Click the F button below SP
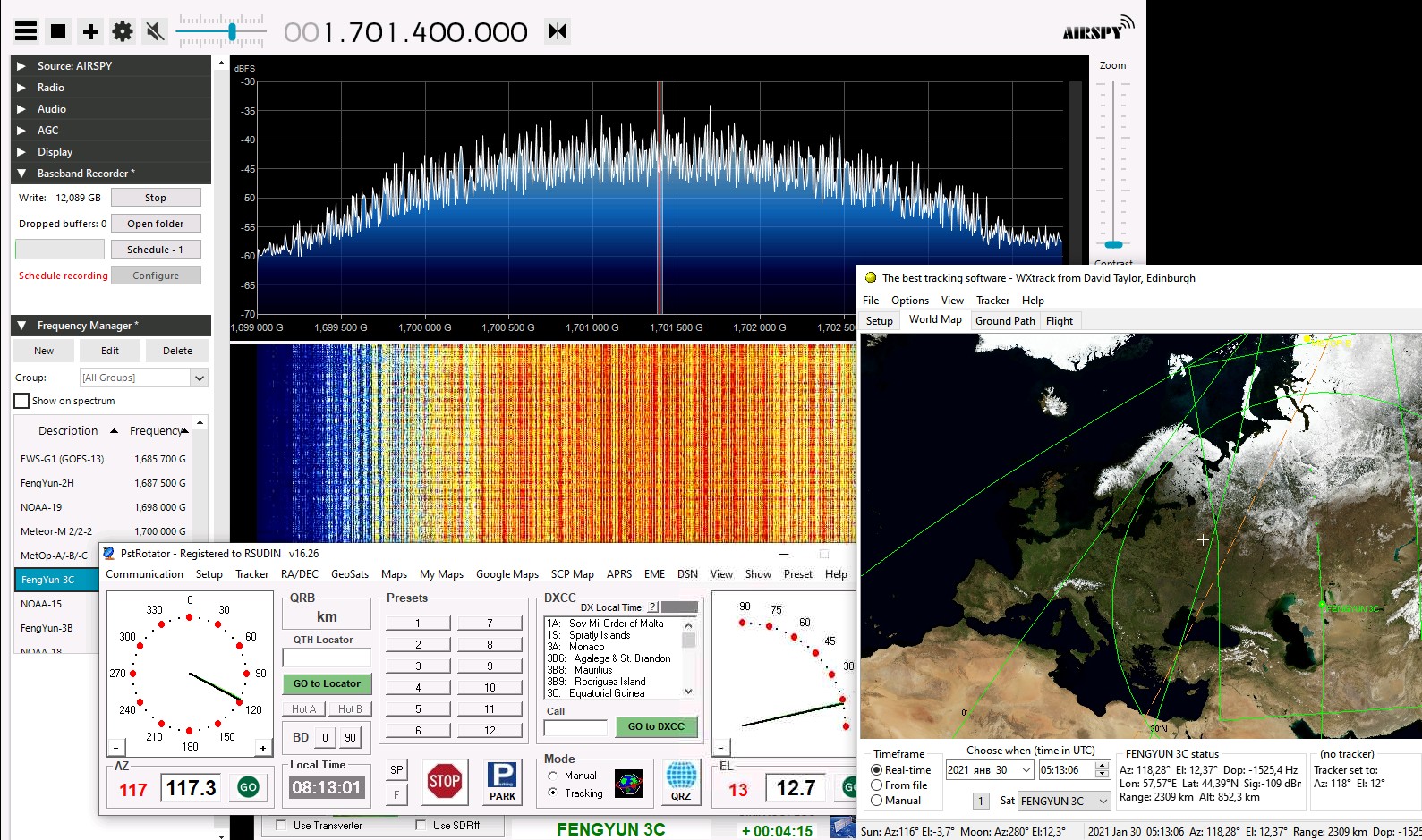The image size is (1422, 840). (396, 793)
